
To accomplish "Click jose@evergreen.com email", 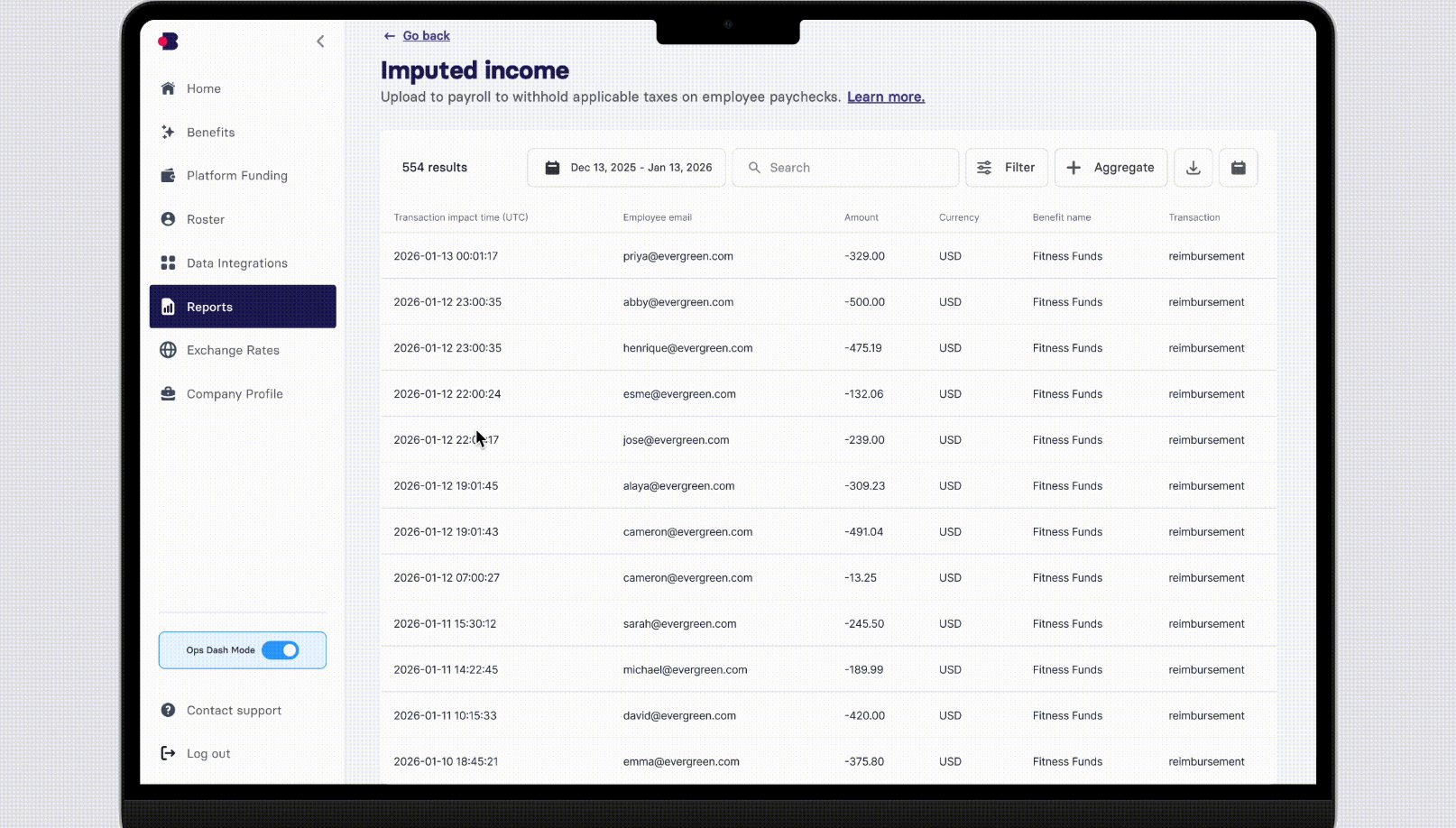I will (677, 440).
